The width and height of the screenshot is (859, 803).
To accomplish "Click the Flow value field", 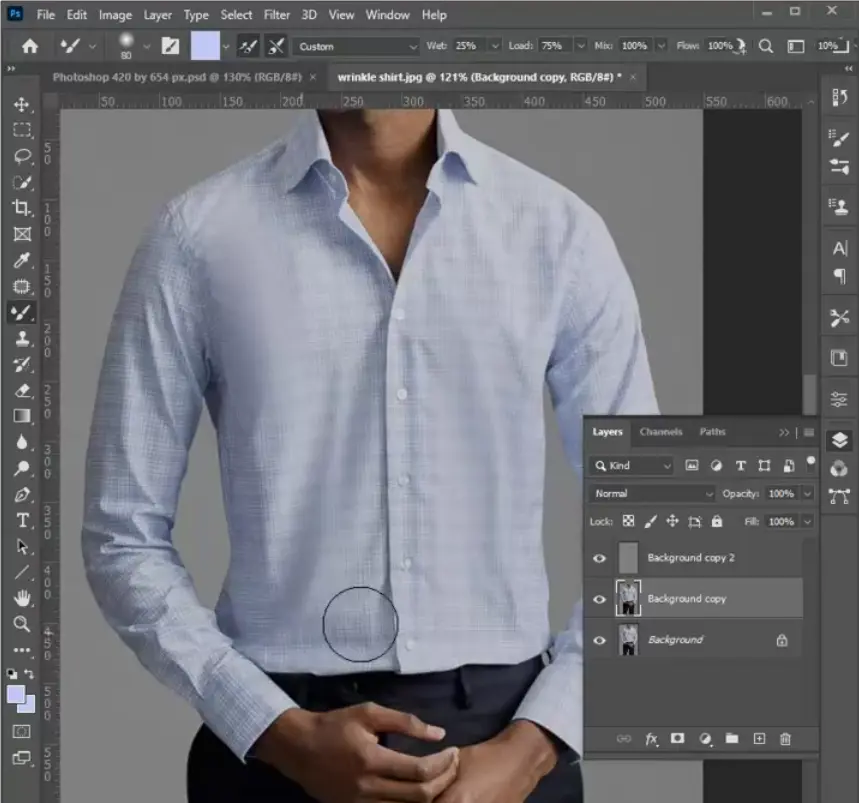I will pyautogui.click(x=719, y=46).
